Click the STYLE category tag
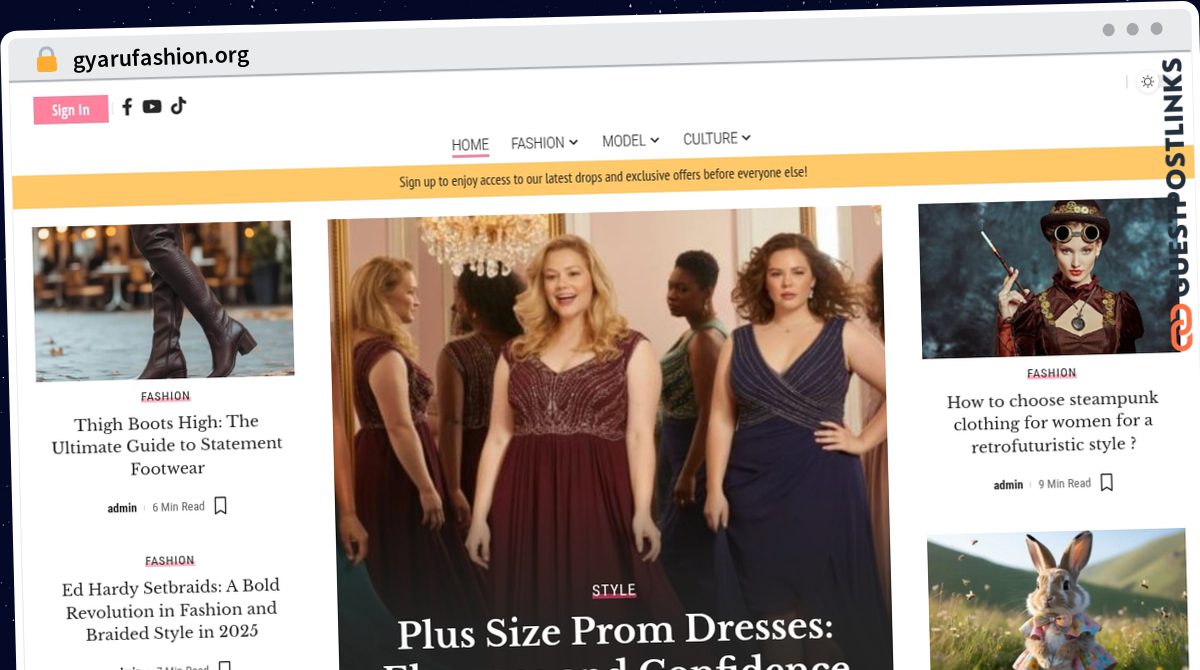Image resolution: width=1200 pixels, height=670 pixels. click(614, 591)
